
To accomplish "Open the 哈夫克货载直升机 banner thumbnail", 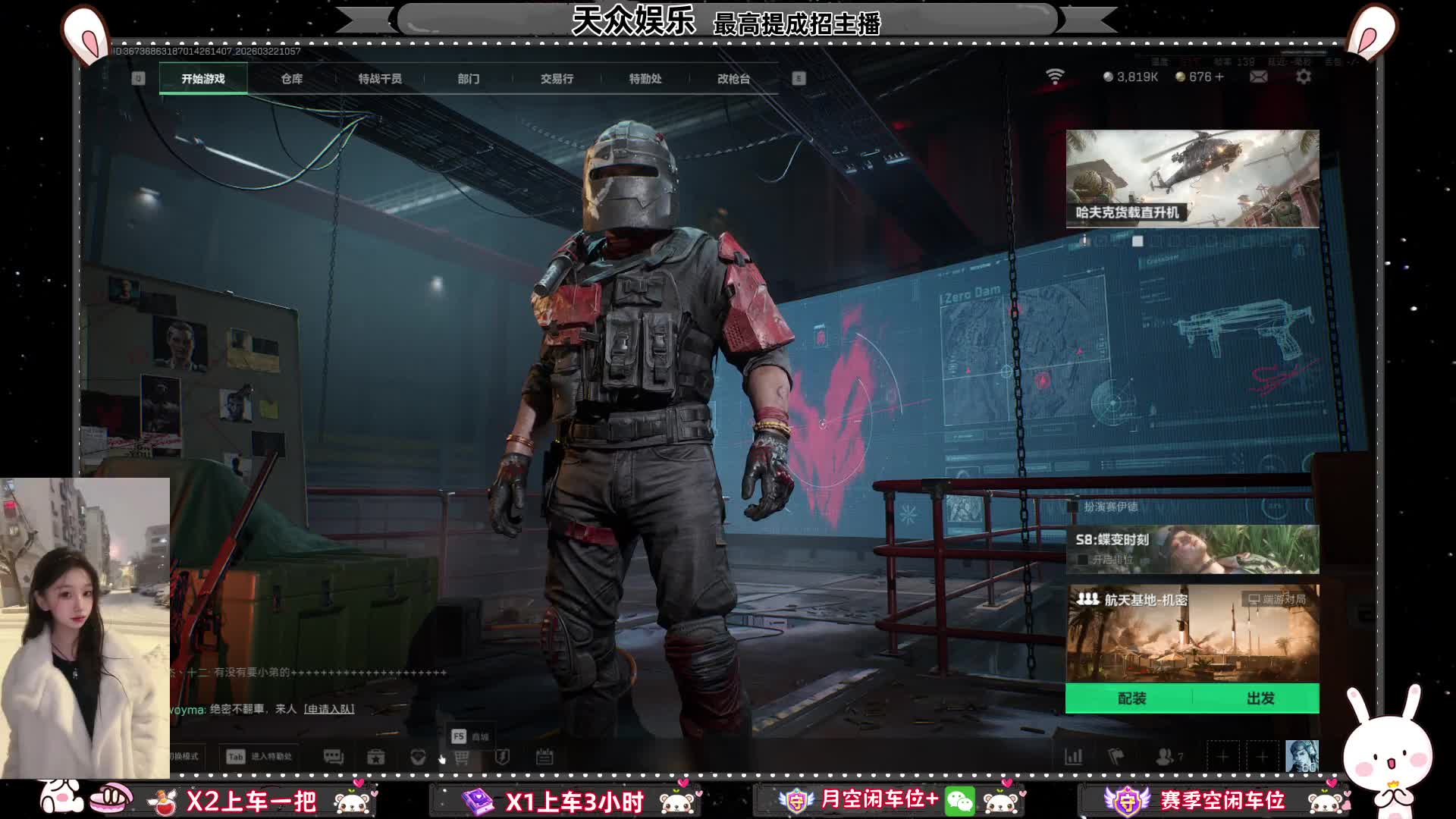I will pyautogui.click(x=1192, y=179).
